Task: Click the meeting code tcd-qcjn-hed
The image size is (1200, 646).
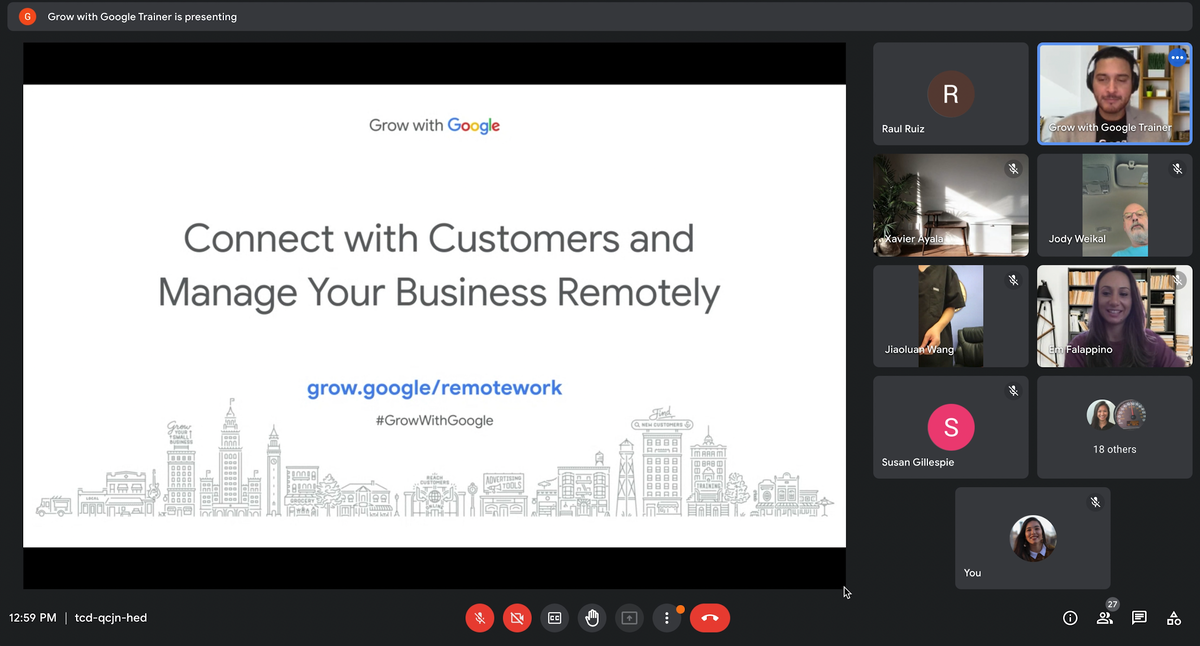Action: tap(111, 618)
